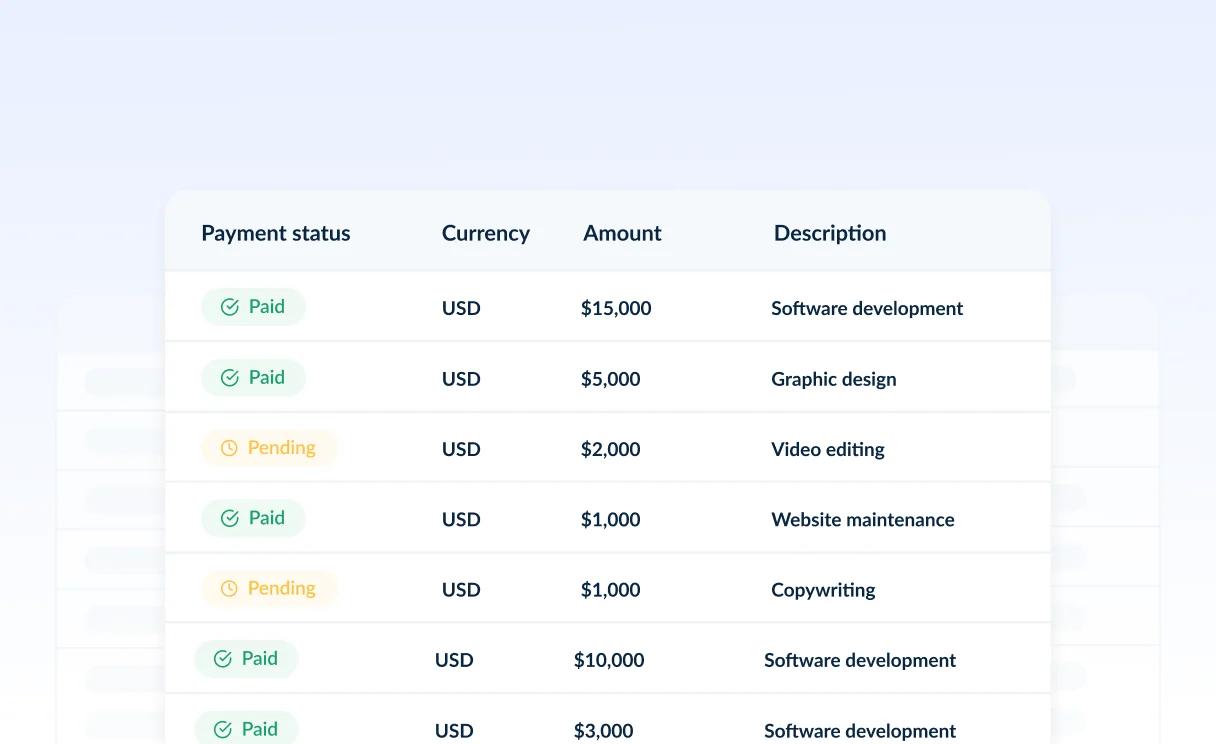Viewport: 1216px width, 744px height.
Task: Click the Paid badge for $15,000 row
Action: tap(253, 307)
